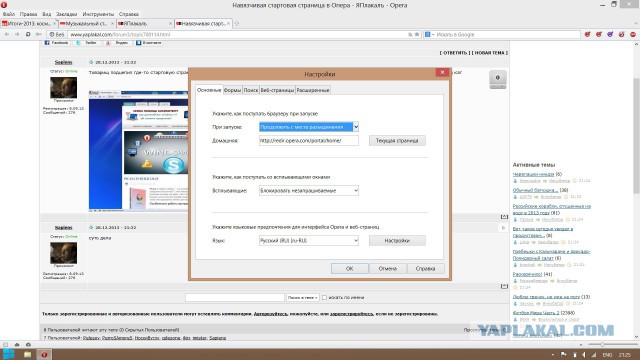Click the panel toggle icon in status bar
Viewport: 640px width, 360px height.
pos(5,344)
